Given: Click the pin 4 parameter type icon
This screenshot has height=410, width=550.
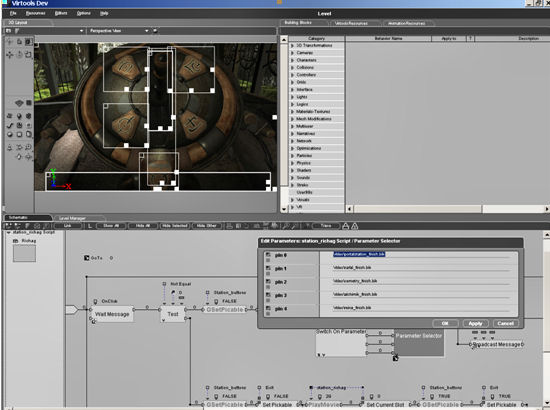Looking at the screenshot, I should (x=268, y=308).
